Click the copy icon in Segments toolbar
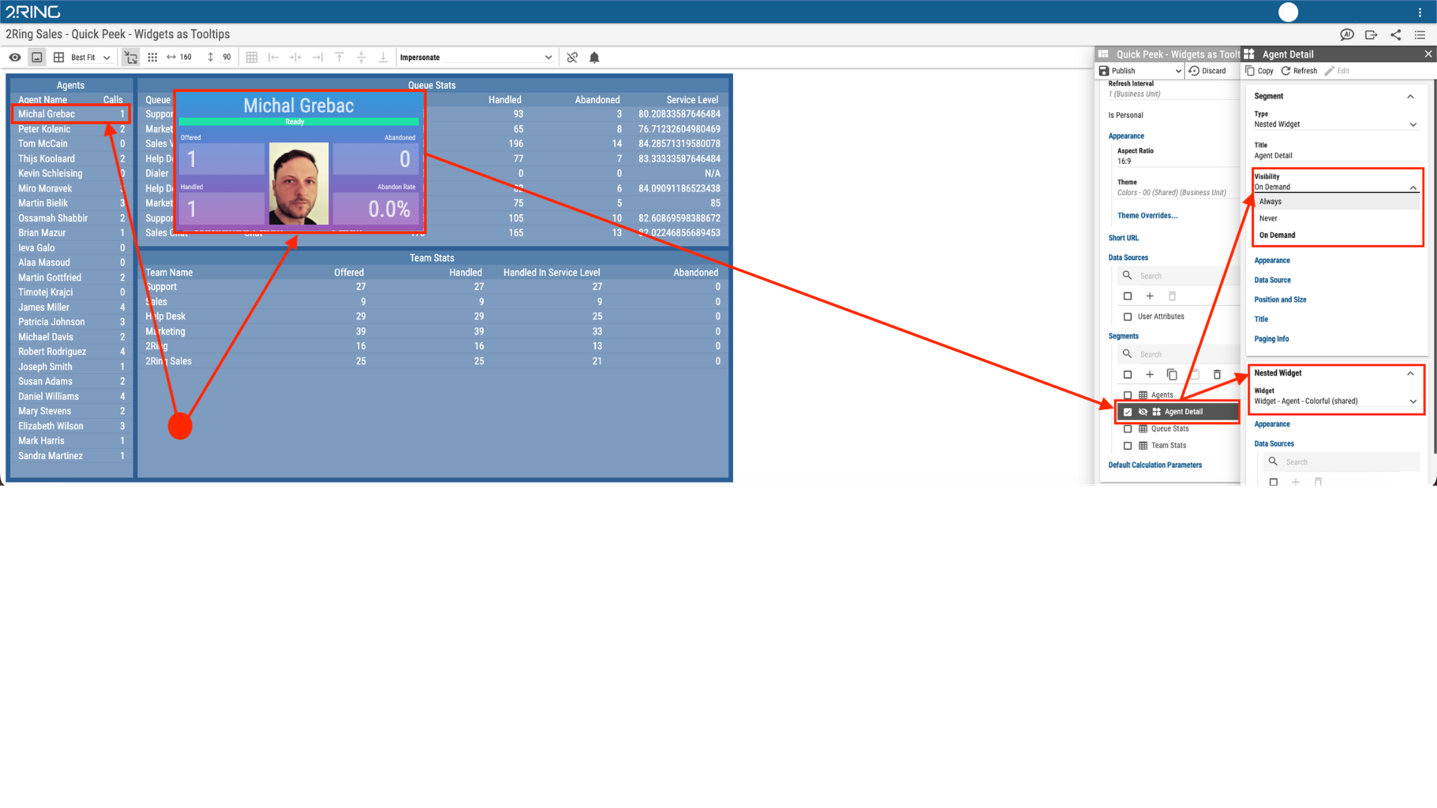The height and width of the screenshot is (808, 1437). 1172,375
